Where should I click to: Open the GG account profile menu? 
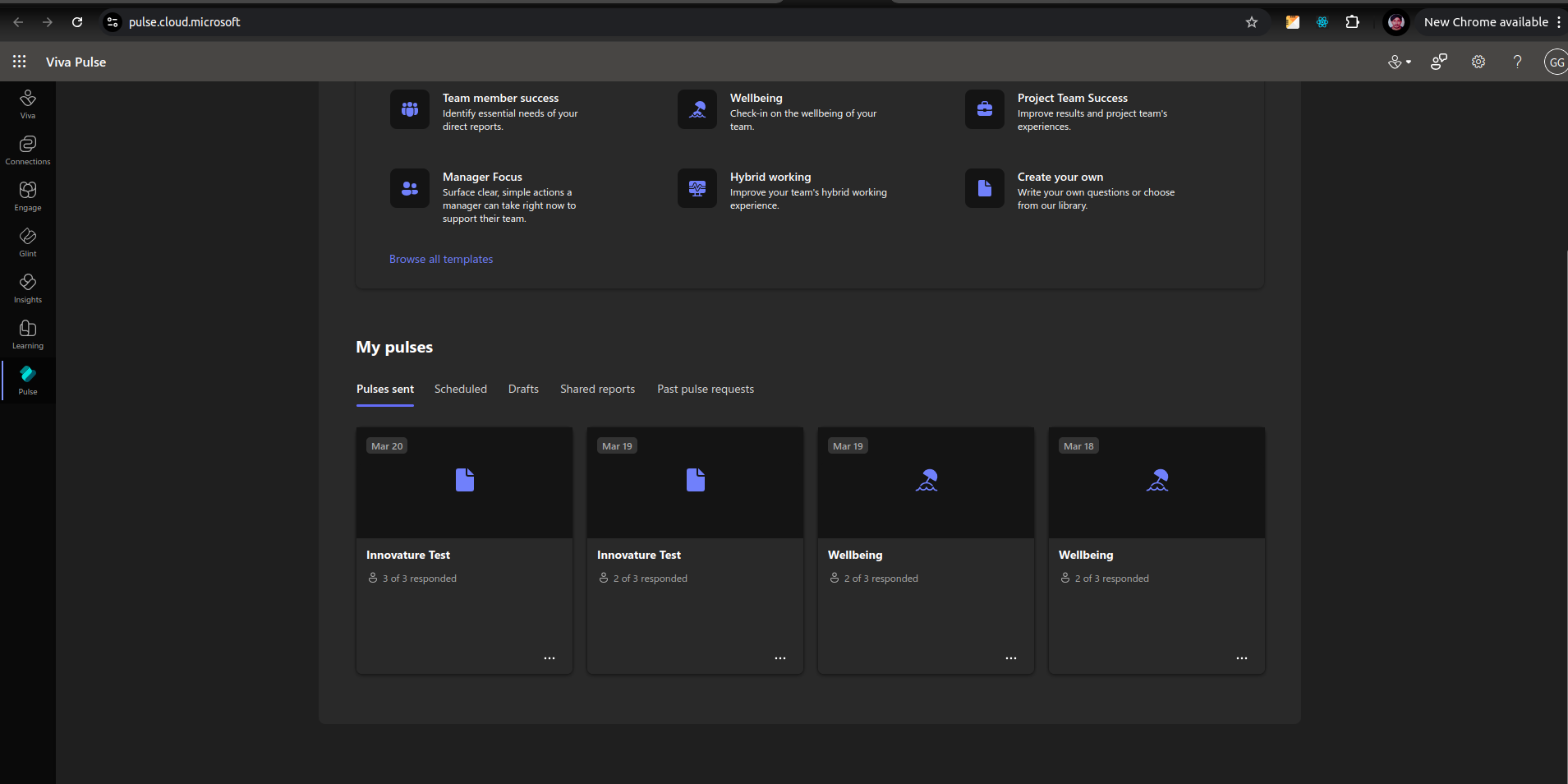click(1556, 62)
